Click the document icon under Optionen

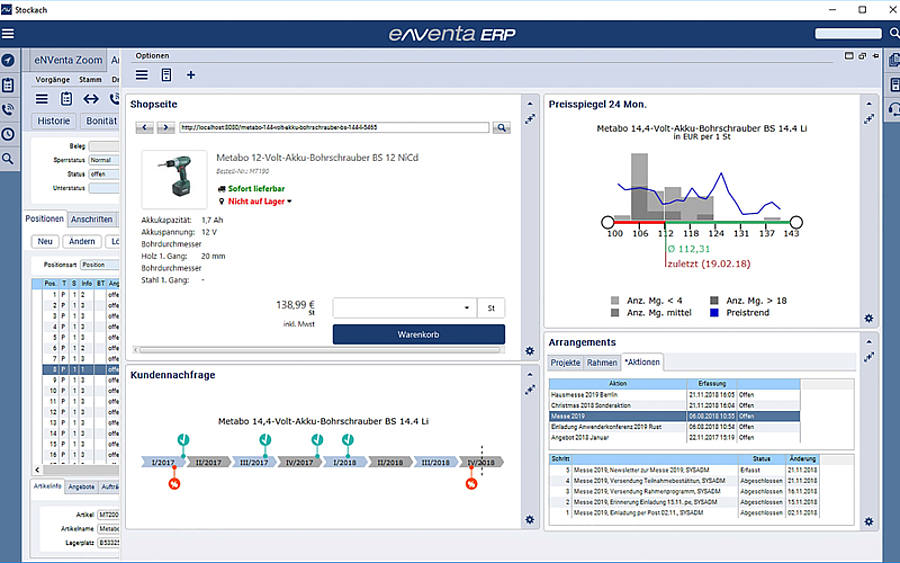pyautogui.click(x=166, y=75)
